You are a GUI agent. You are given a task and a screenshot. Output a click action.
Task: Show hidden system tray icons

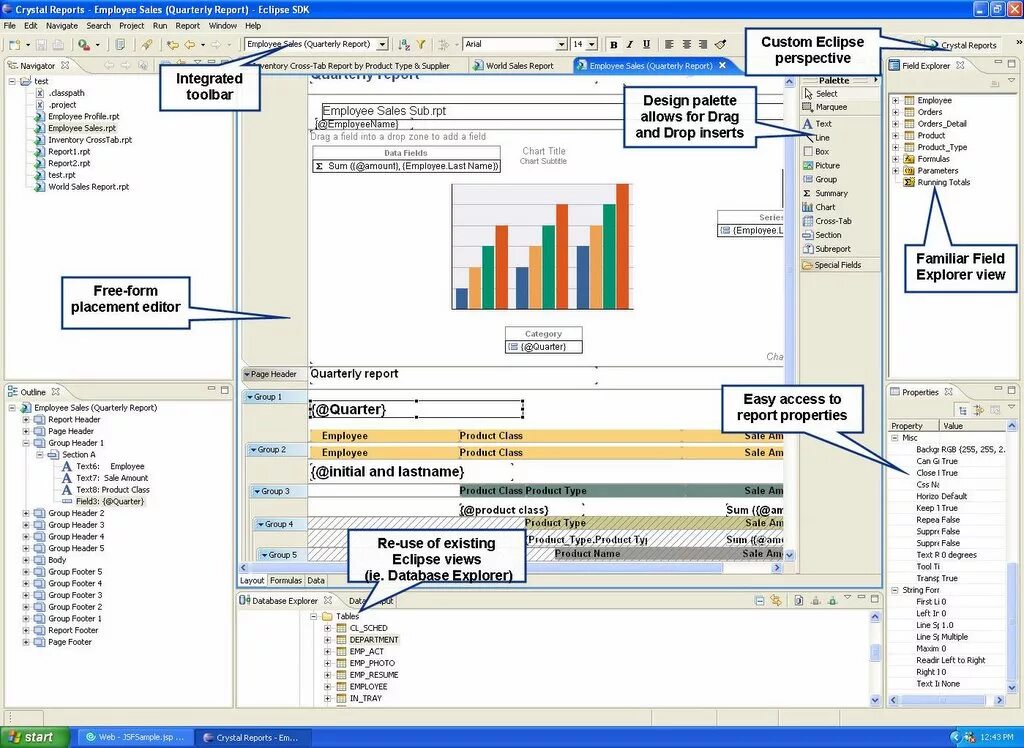coord(955,738)
